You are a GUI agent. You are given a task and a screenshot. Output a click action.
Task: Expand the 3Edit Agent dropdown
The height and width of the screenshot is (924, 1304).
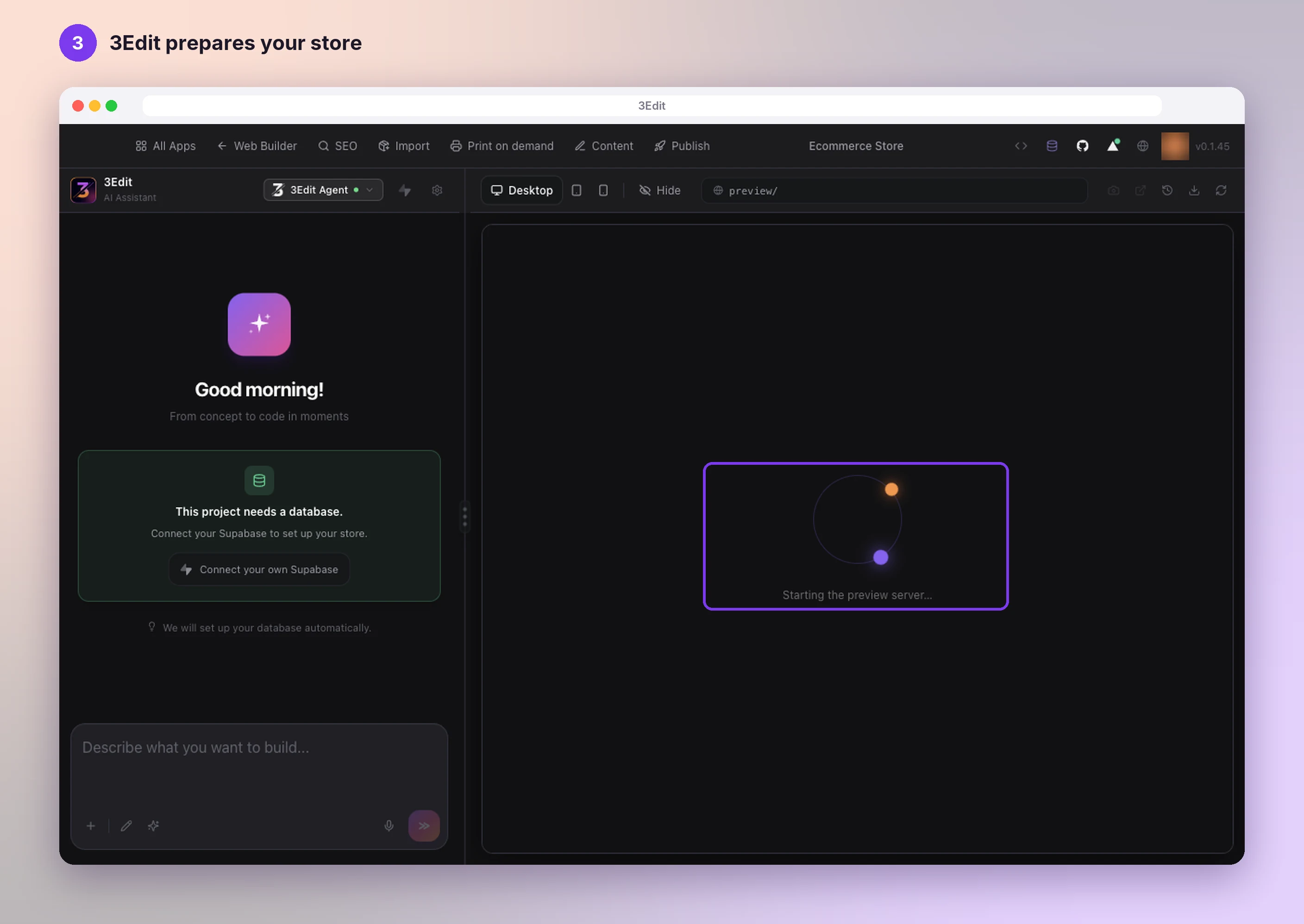point(323,190)
